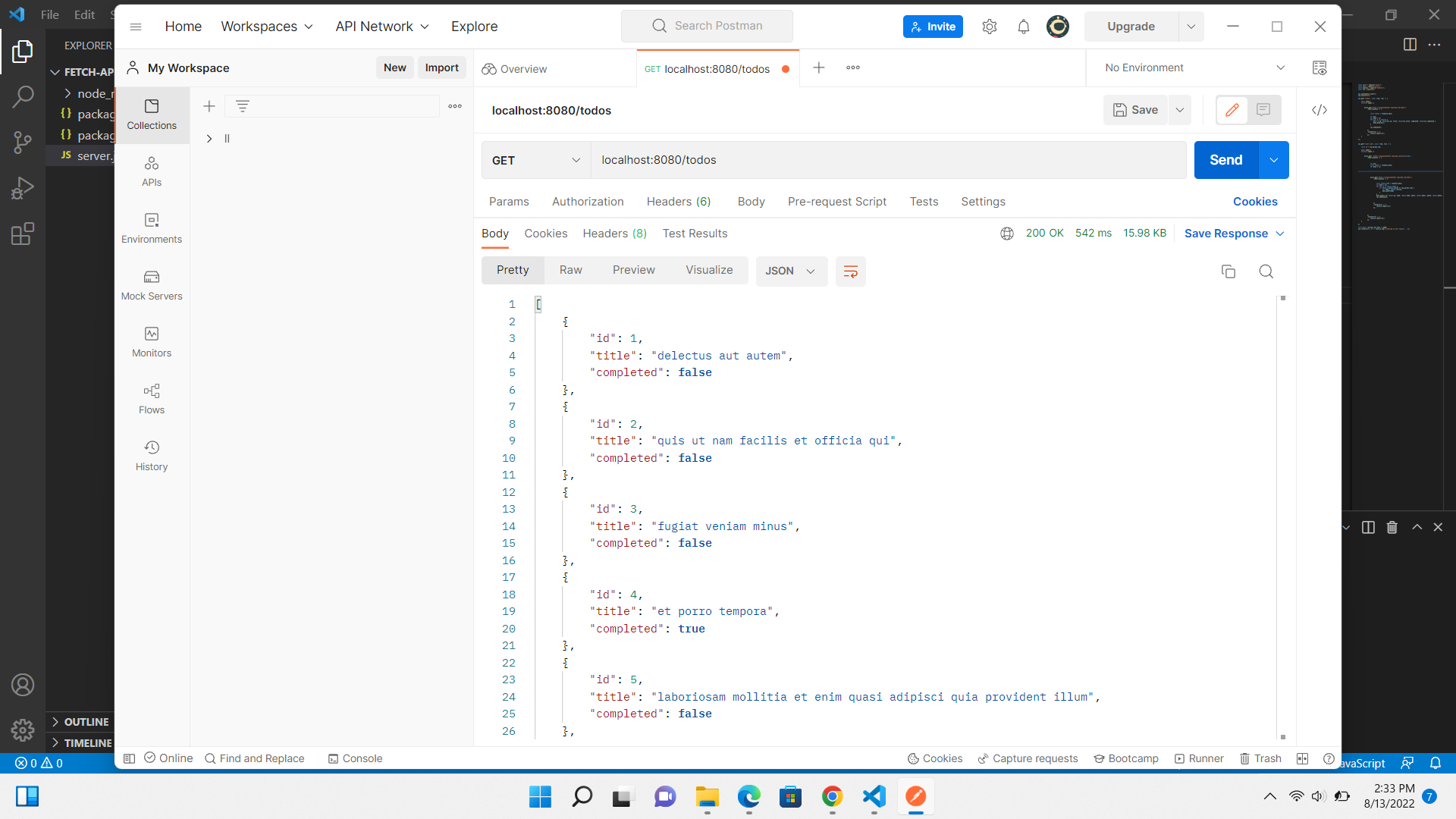Screen dimensions: 1456x819
Task: Open Chrome from the Windows taskbar
Action: coord(832,796)
